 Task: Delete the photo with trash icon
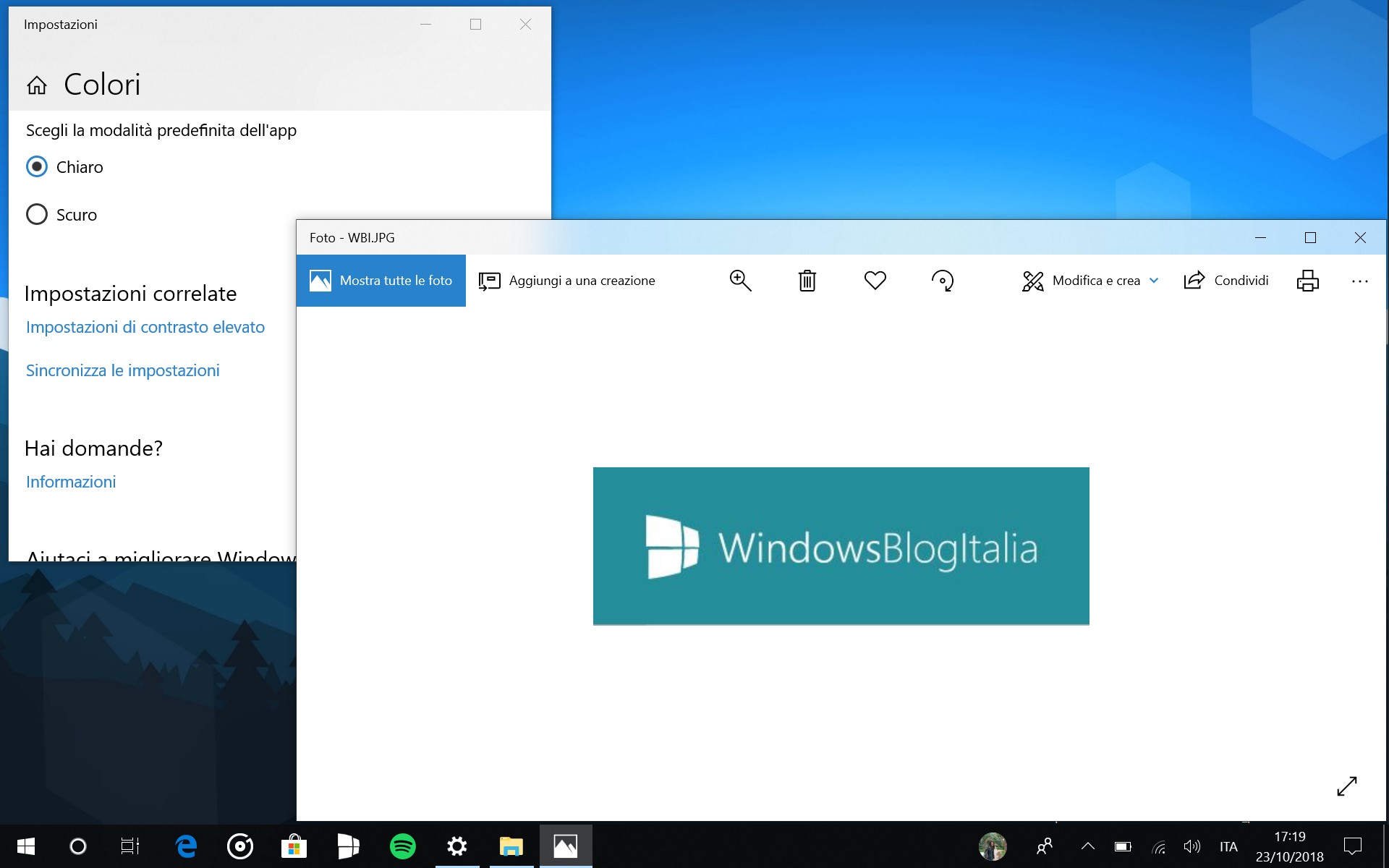tap(807, 281)
